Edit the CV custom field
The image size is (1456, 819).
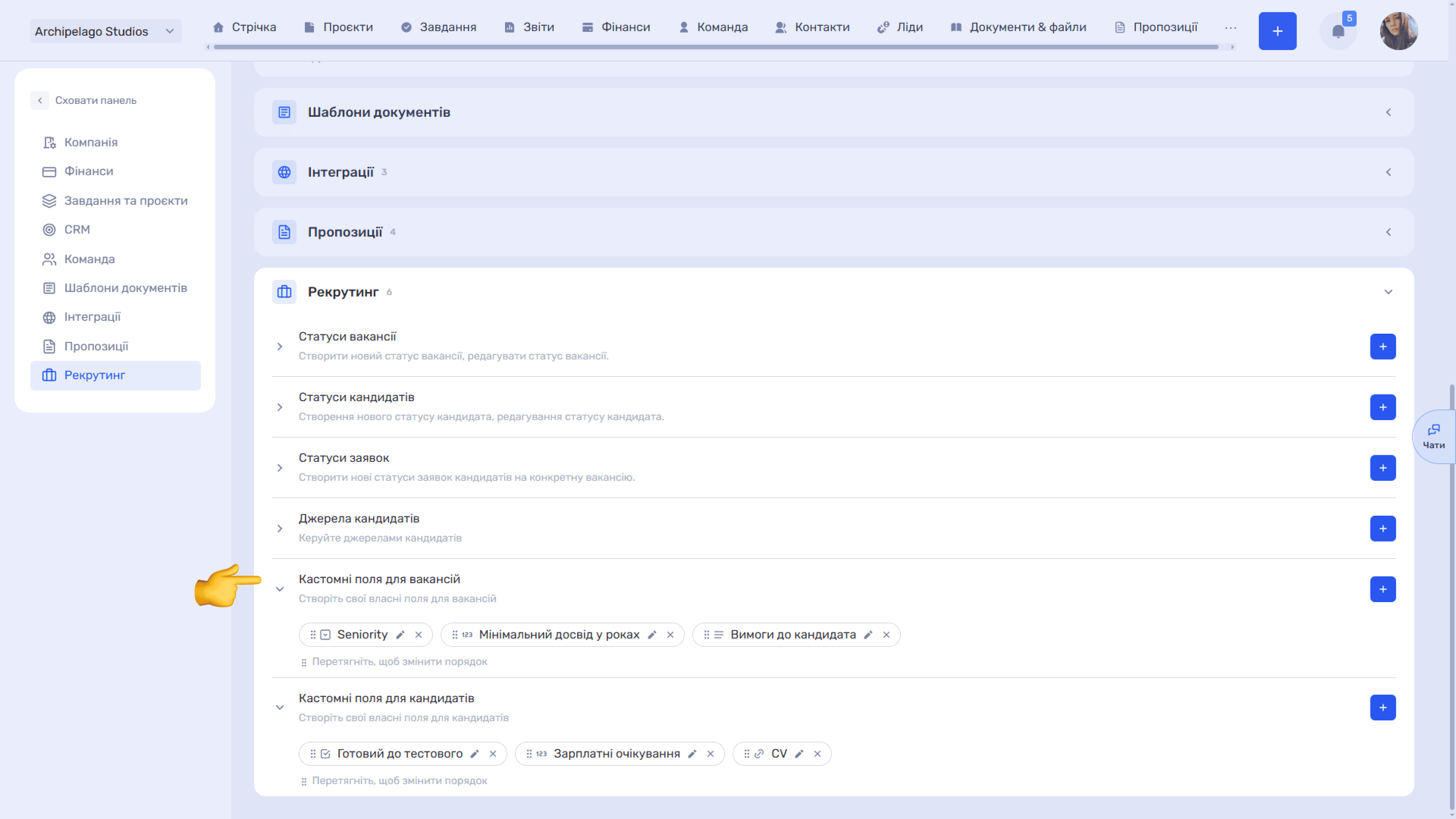[x=799, y=754]
